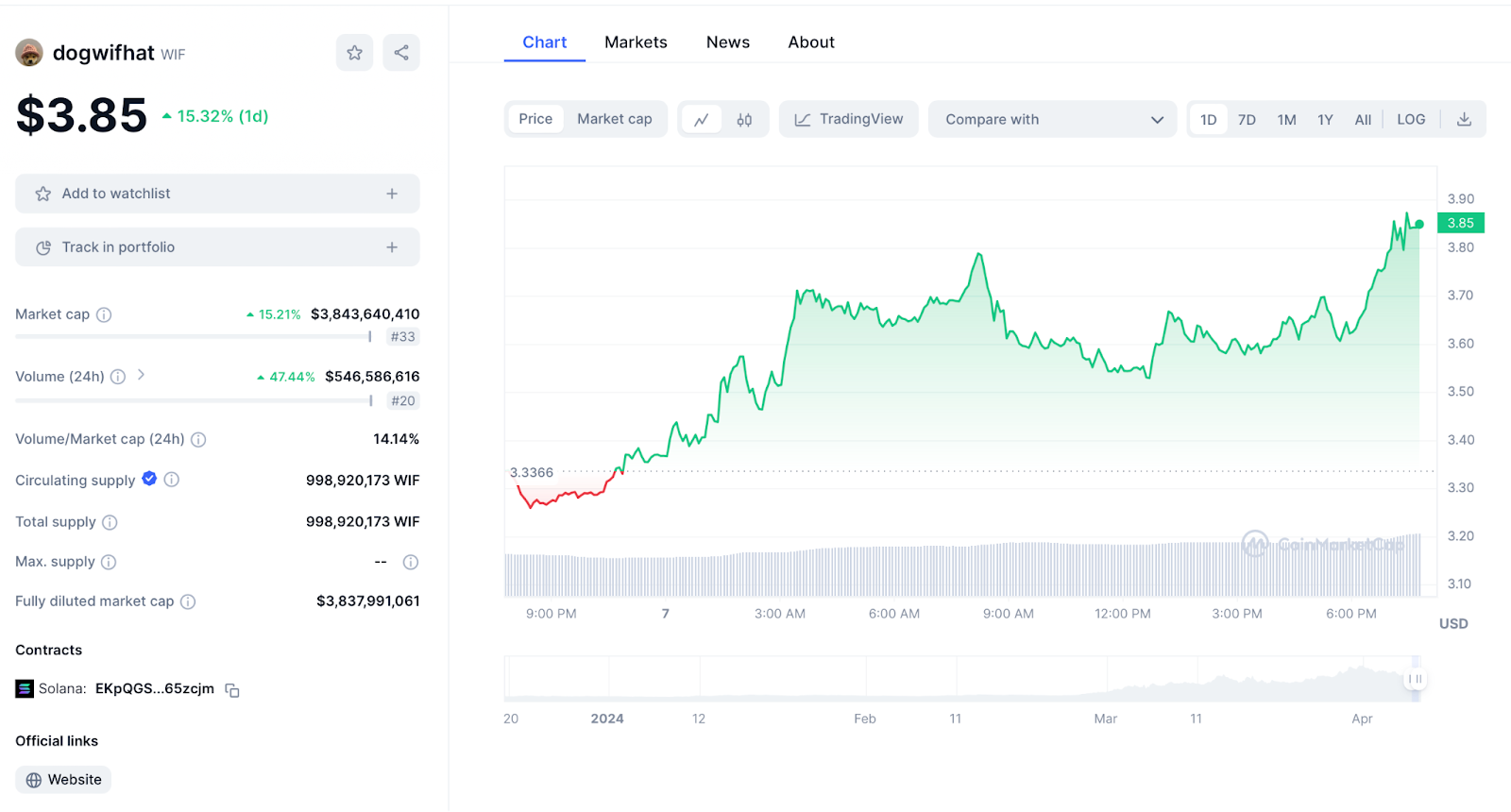Screen dimensions: 1511x812
Task: Click the overview timeline mini chart
Action: tap(961, 680)
